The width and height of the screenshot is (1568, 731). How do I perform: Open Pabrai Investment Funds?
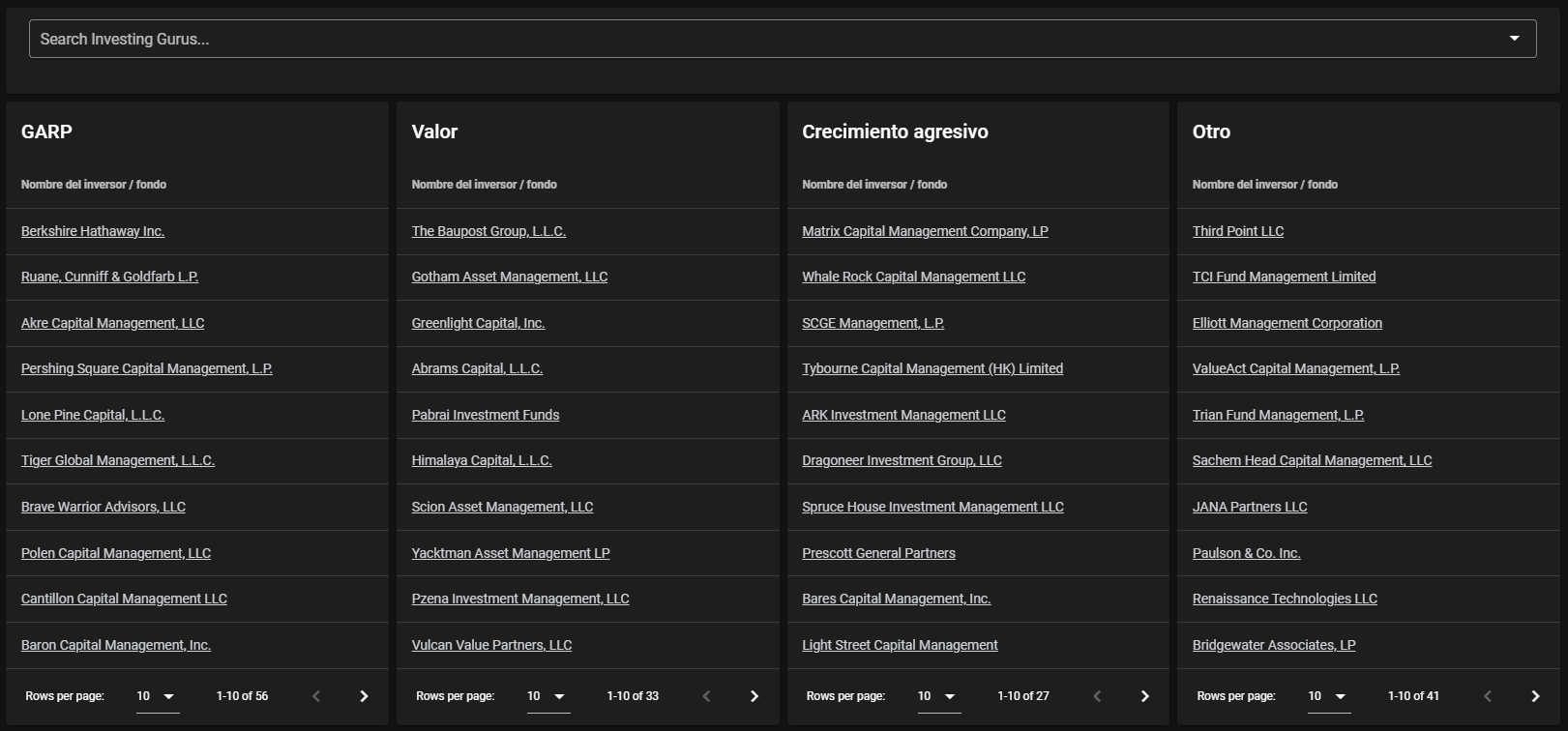[486, 415]
